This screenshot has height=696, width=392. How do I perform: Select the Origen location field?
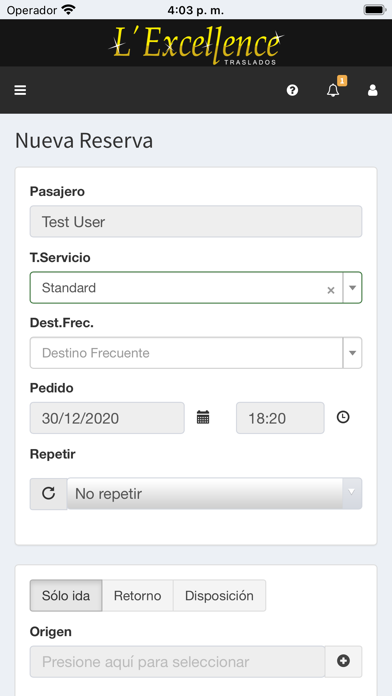178,661
